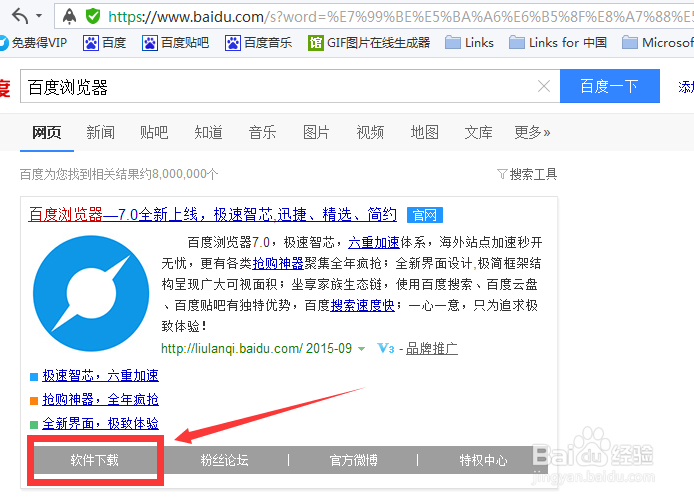The image size is (694, 501).
Task: Switch to the 视频 tab
Action: [370, 132]
